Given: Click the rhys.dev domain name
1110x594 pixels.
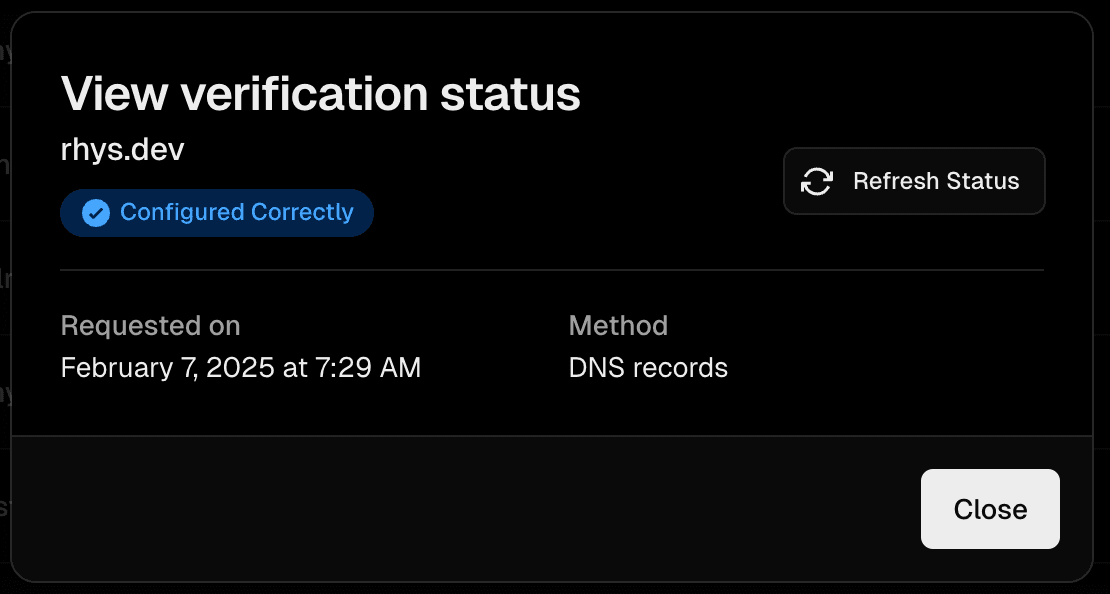Looking at the screenshot, I should coord(122,149).
